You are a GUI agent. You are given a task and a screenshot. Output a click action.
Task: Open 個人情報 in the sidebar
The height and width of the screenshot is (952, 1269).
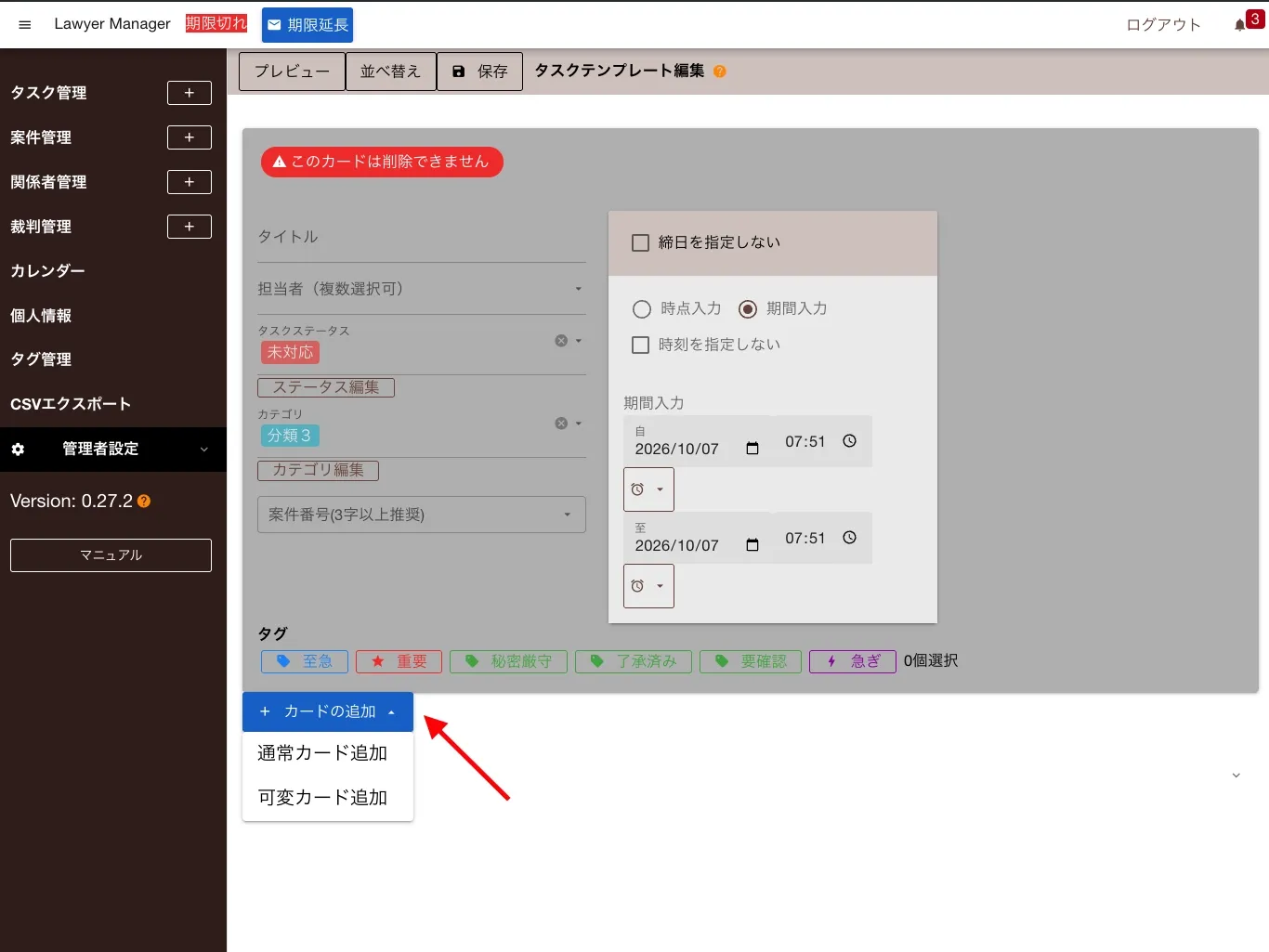coord(41,316)
